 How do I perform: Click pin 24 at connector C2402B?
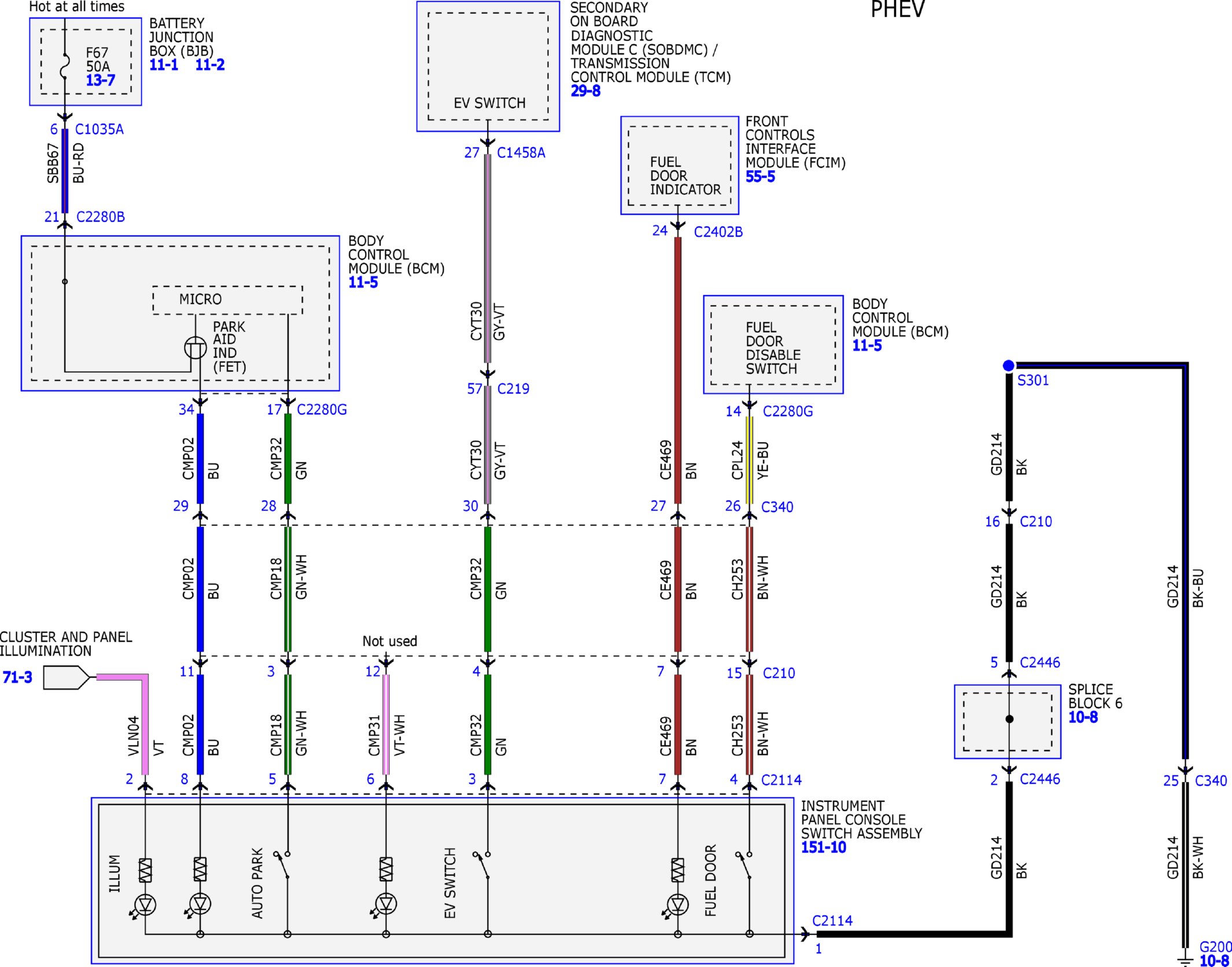[x=660, y=230]
